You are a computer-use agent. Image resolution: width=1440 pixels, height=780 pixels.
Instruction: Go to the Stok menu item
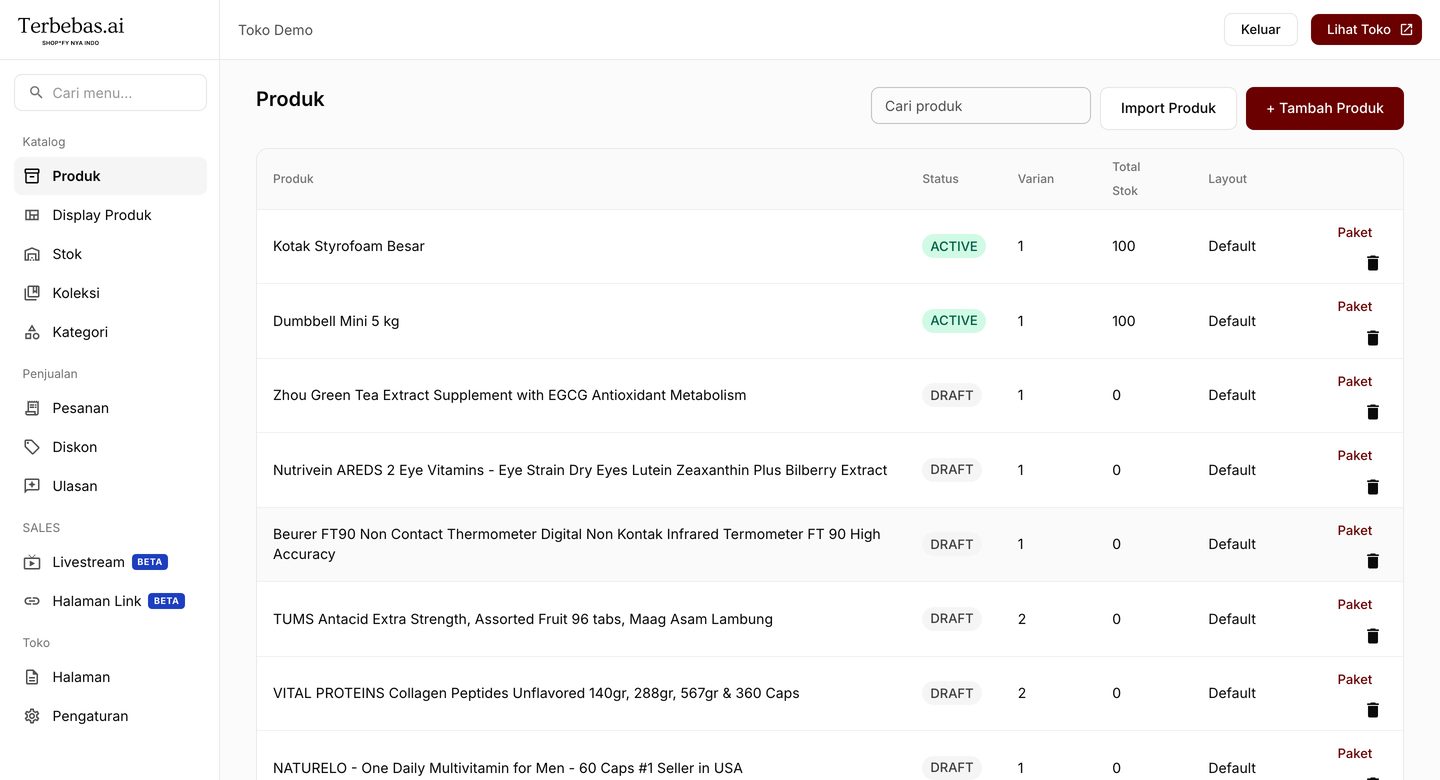pyautogui.click(x=110, y=254)
